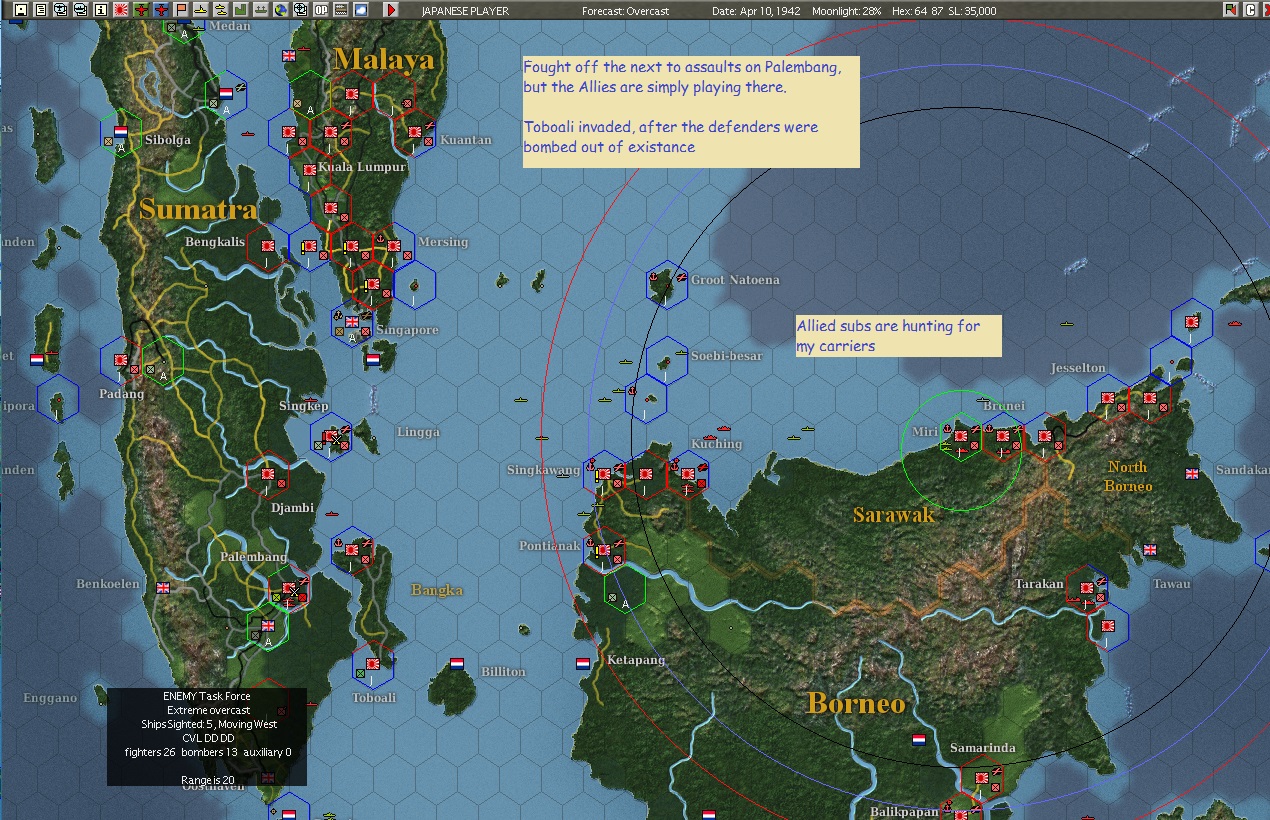Click the cloud weather toolbar icon
Viewport: 1270px width, 820px height.
coord(361,10)
